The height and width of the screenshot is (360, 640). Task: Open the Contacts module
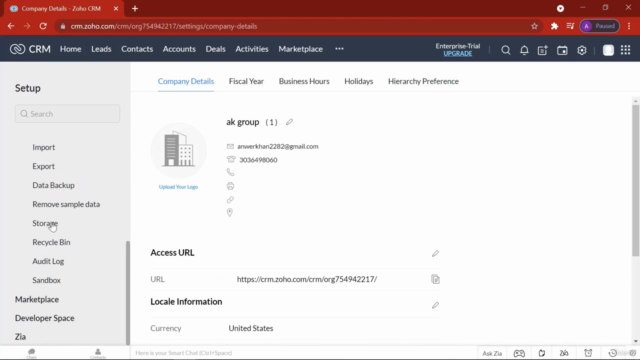(x=137, y=49)
